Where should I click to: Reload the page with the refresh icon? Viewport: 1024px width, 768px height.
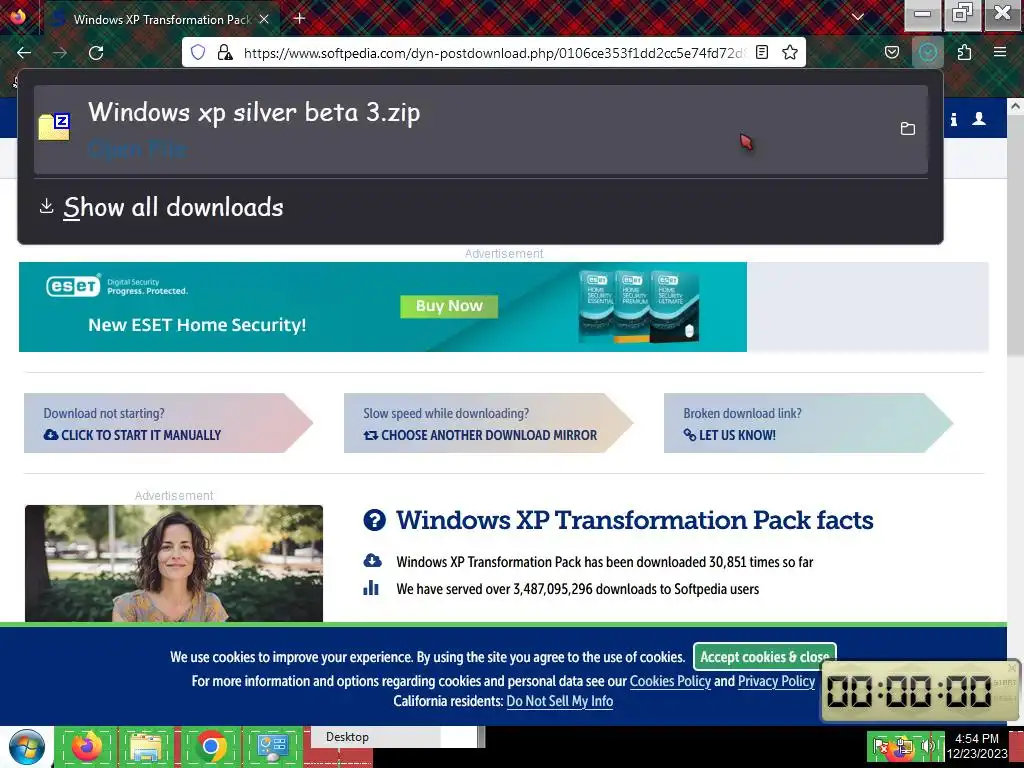(96, 53)
